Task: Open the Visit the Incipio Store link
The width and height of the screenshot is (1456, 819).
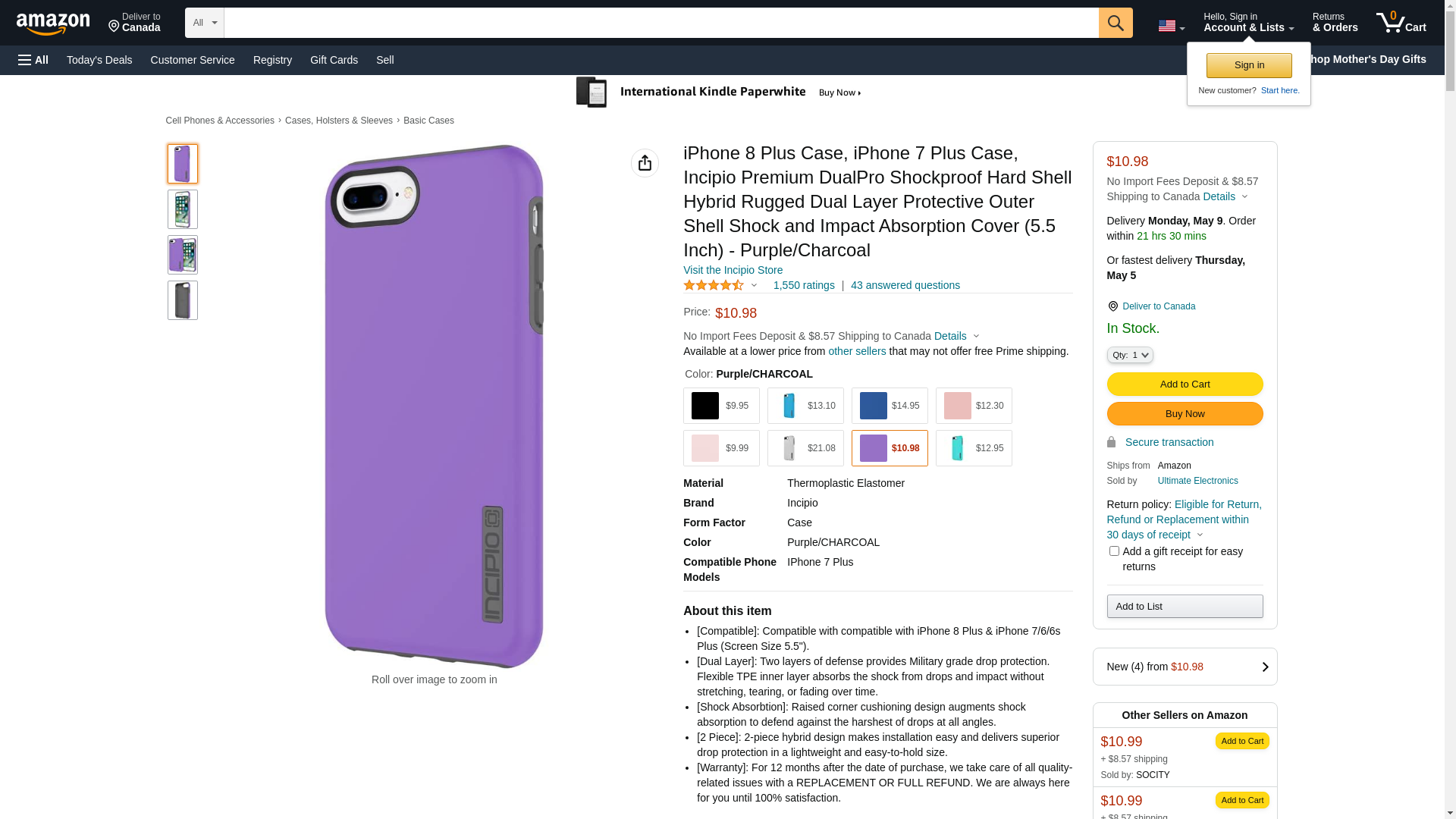Action: tap(733, 270)
